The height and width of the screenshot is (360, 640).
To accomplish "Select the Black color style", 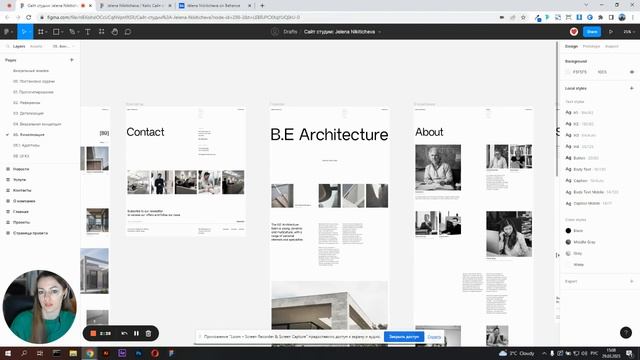I will (578, 231).
